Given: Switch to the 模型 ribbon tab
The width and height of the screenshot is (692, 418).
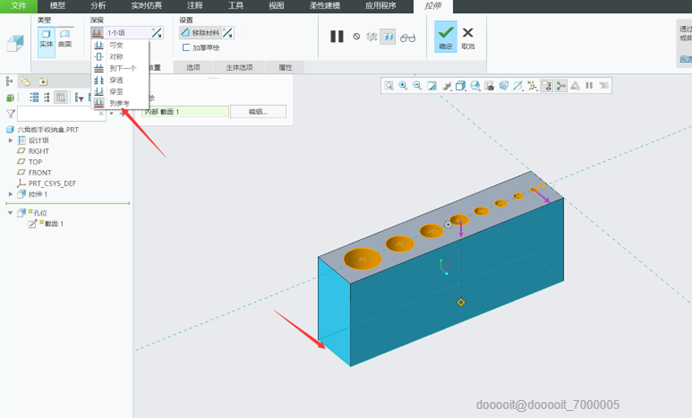Looking at the screenshot, I should pos(59,6).
